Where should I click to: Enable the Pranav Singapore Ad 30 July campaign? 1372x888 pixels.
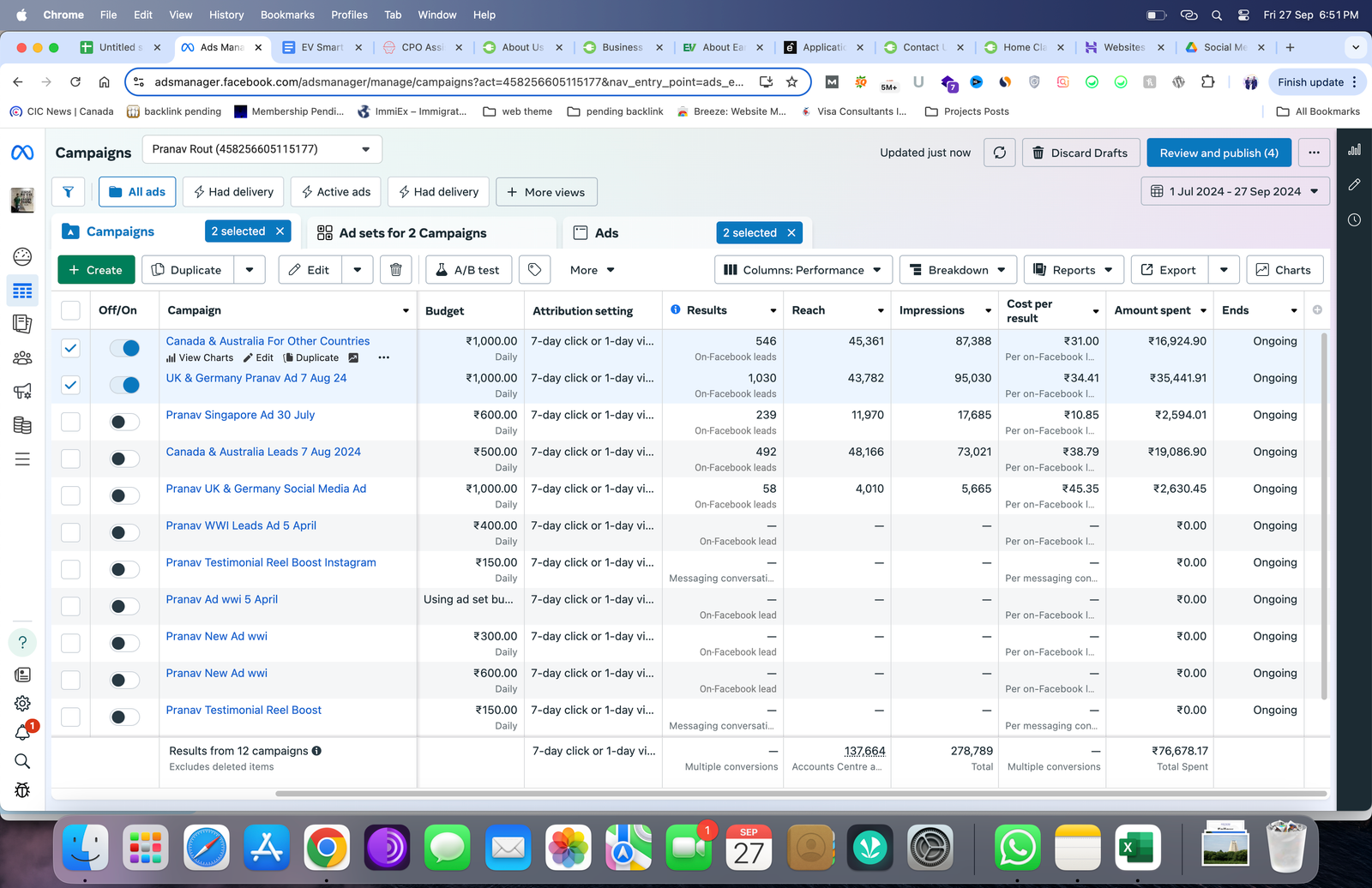pos(125,422)
